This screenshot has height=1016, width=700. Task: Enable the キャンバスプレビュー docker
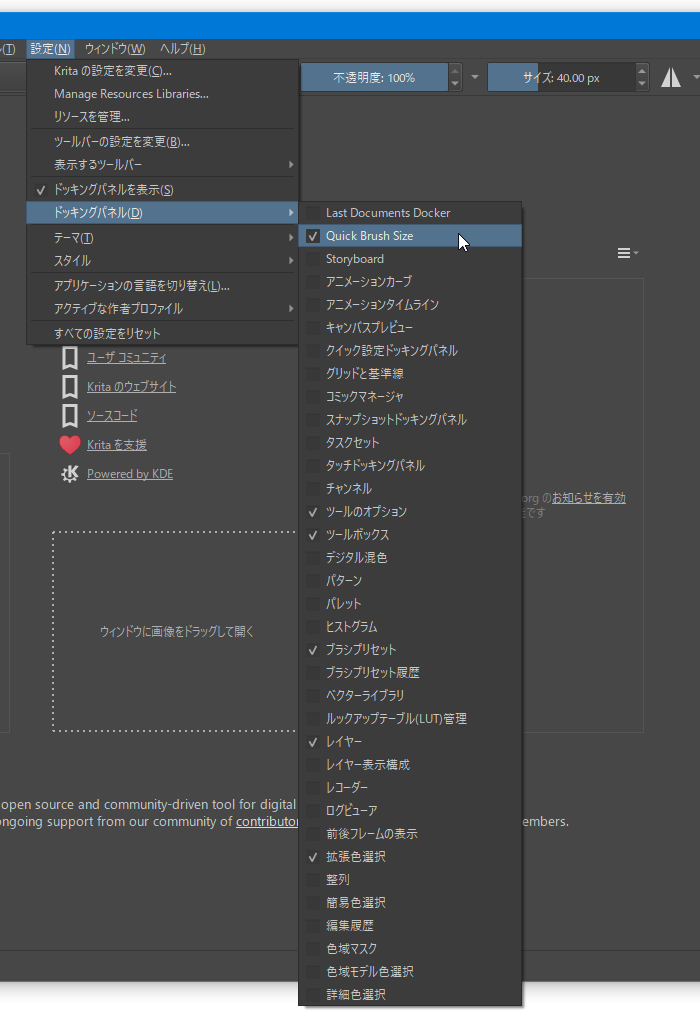pyautogui.click(x=410, y=328)
